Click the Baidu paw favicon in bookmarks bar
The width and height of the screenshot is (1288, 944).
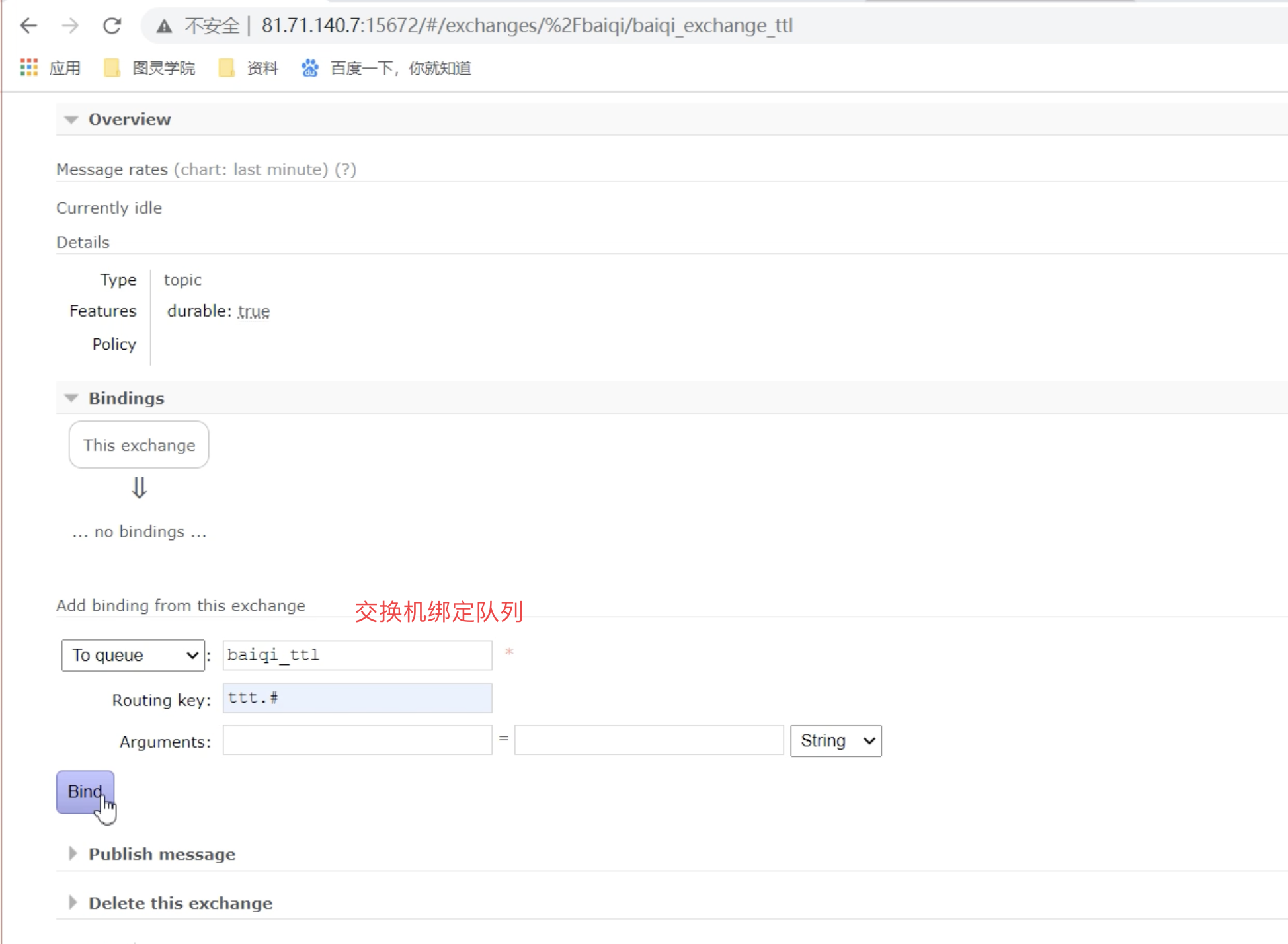[309, 67]
